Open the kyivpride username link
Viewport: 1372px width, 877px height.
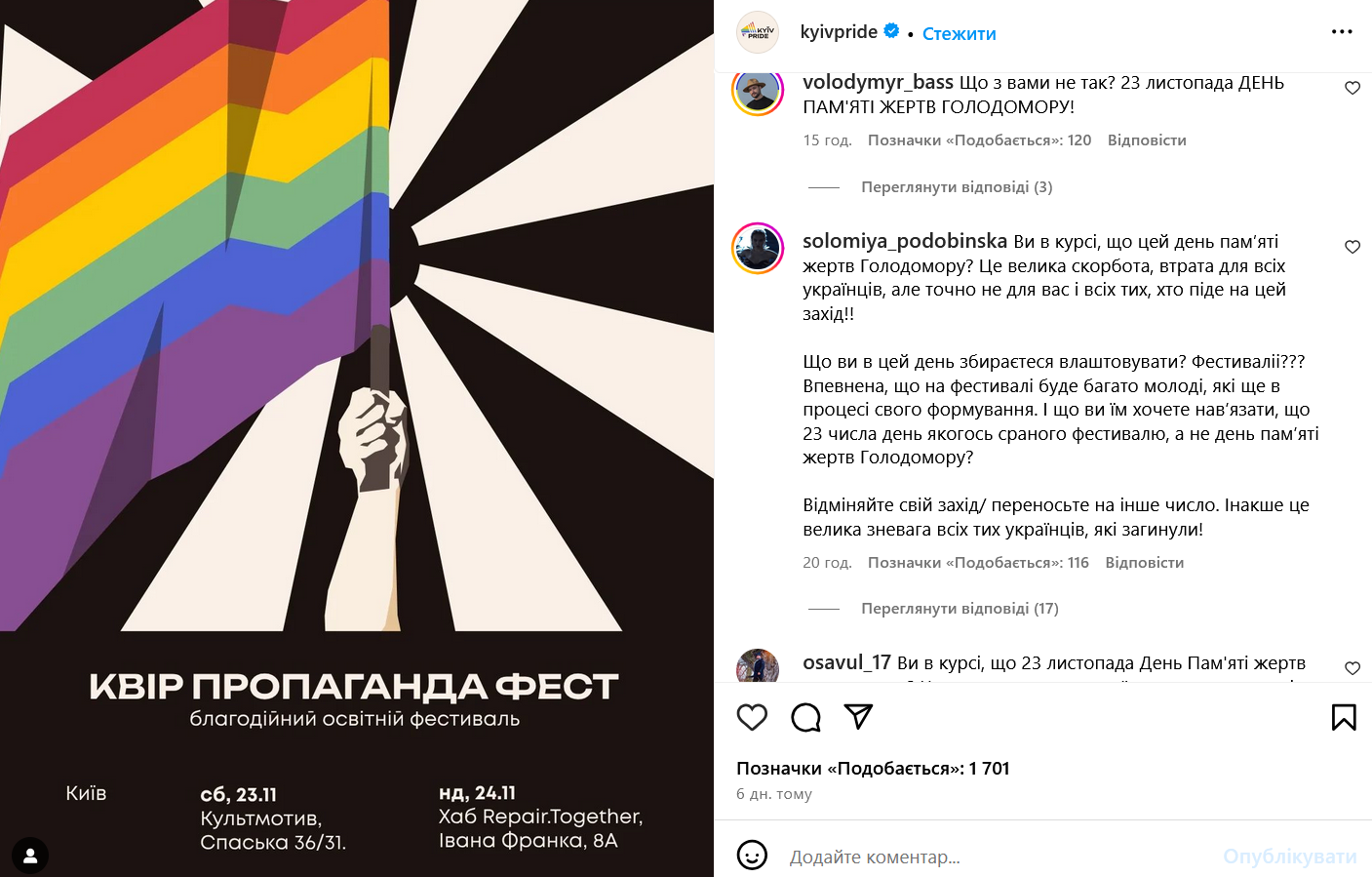click(x=839, y=32)
